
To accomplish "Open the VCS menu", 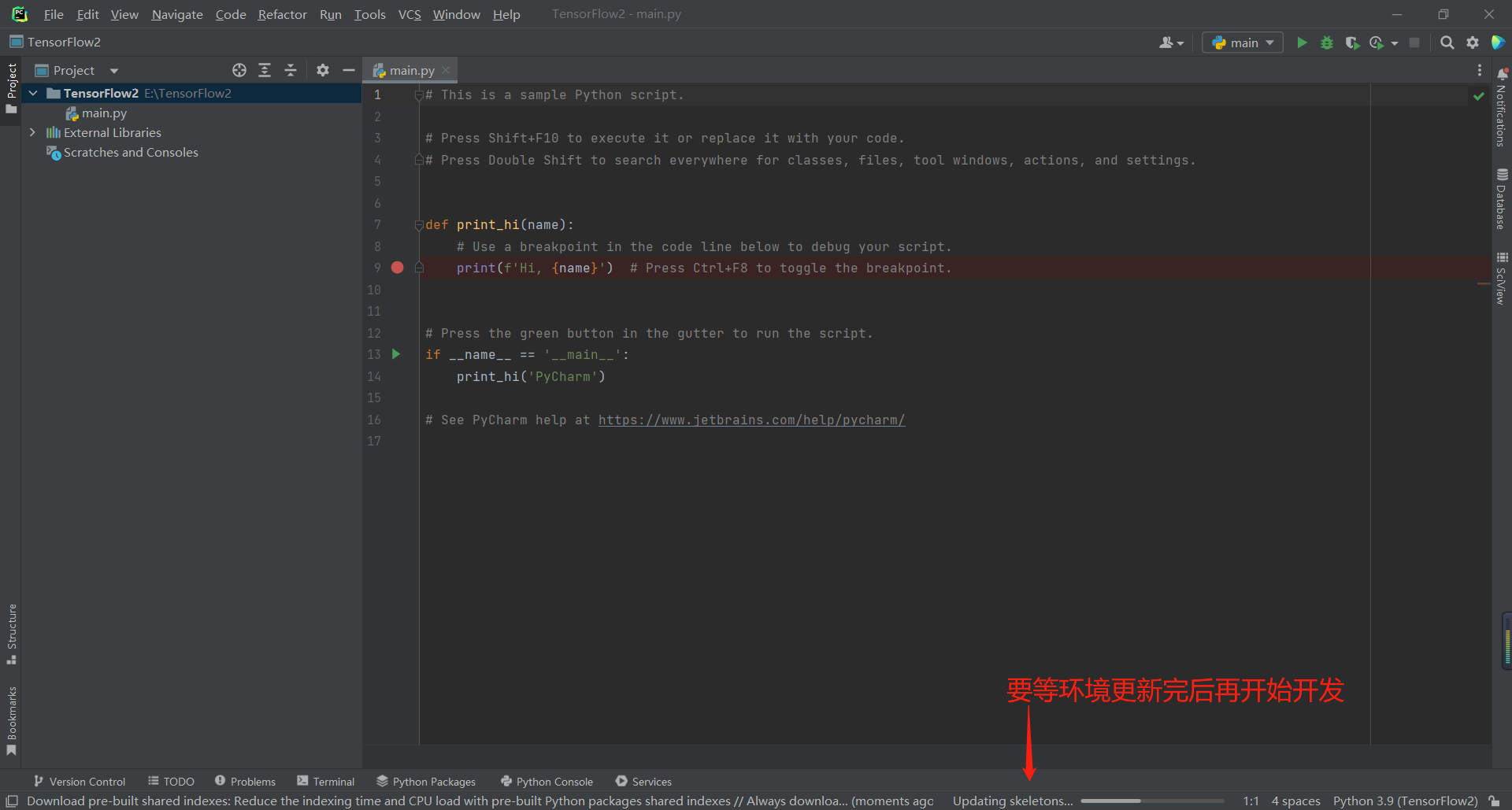I will point(409,14).
